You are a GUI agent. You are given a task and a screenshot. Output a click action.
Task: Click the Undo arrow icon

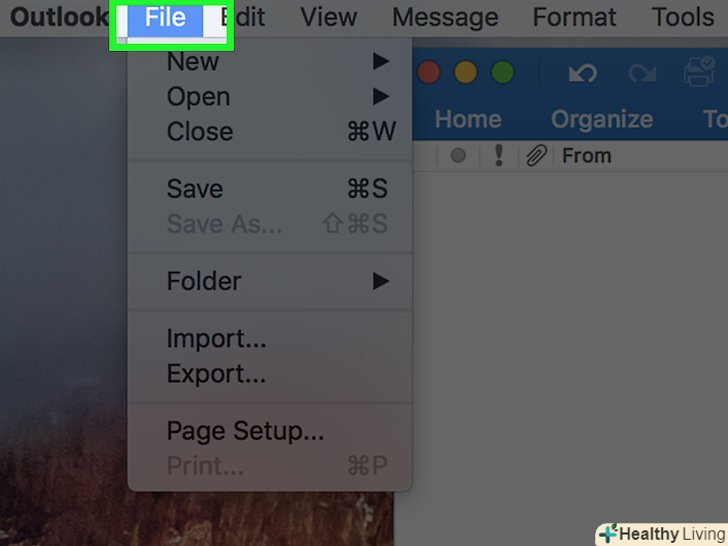pos(583,73)
